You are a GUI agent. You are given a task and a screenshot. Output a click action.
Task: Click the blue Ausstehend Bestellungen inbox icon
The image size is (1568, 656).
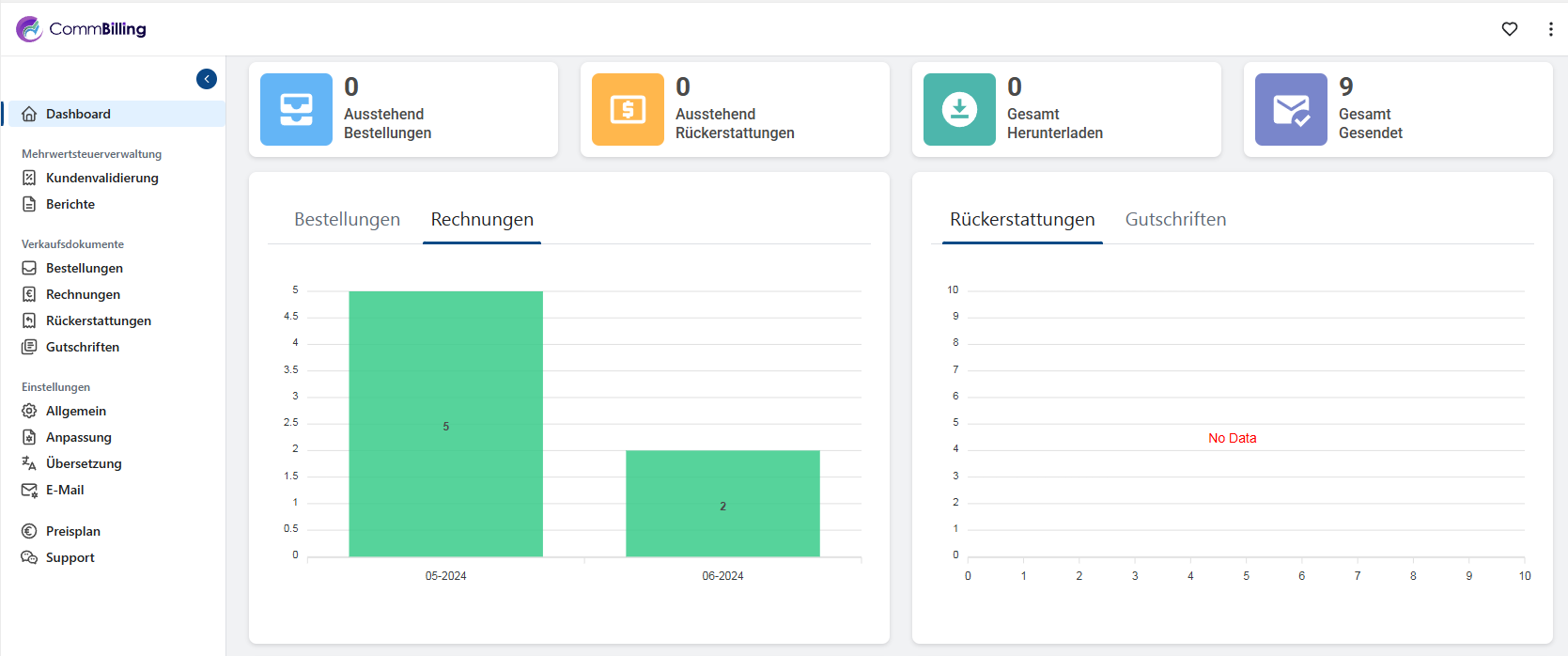(x=296, y=110)
